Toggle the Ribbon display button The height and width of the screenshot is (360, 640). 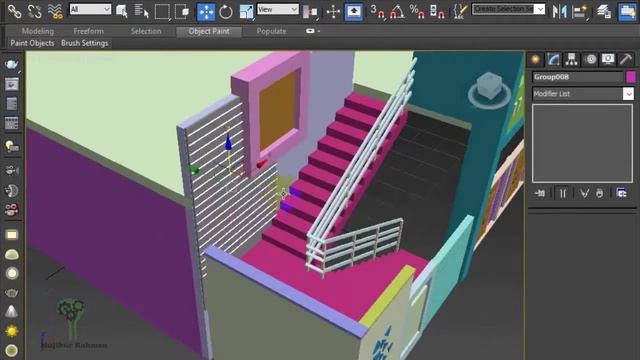click(627, 12)
